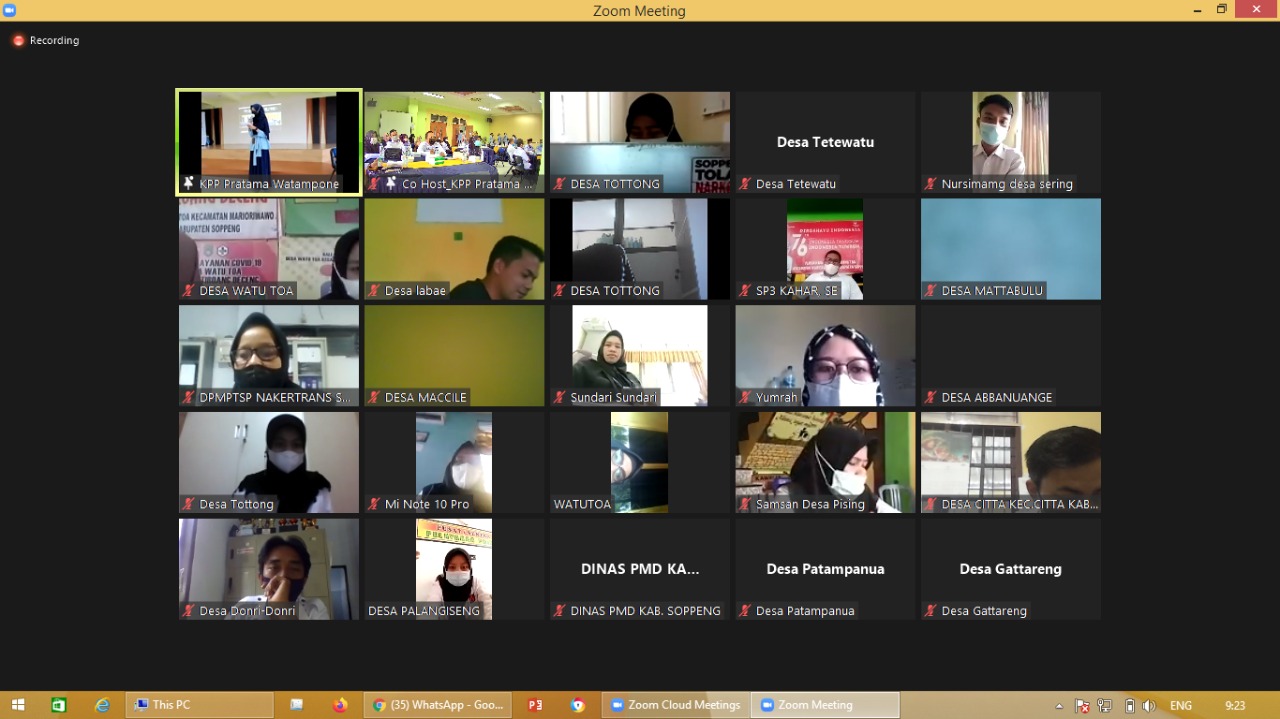This screenshot has height=719, width=1280.
Task: Click the Windows Start button
Action: pyautogui.click(x=18, y=705)
